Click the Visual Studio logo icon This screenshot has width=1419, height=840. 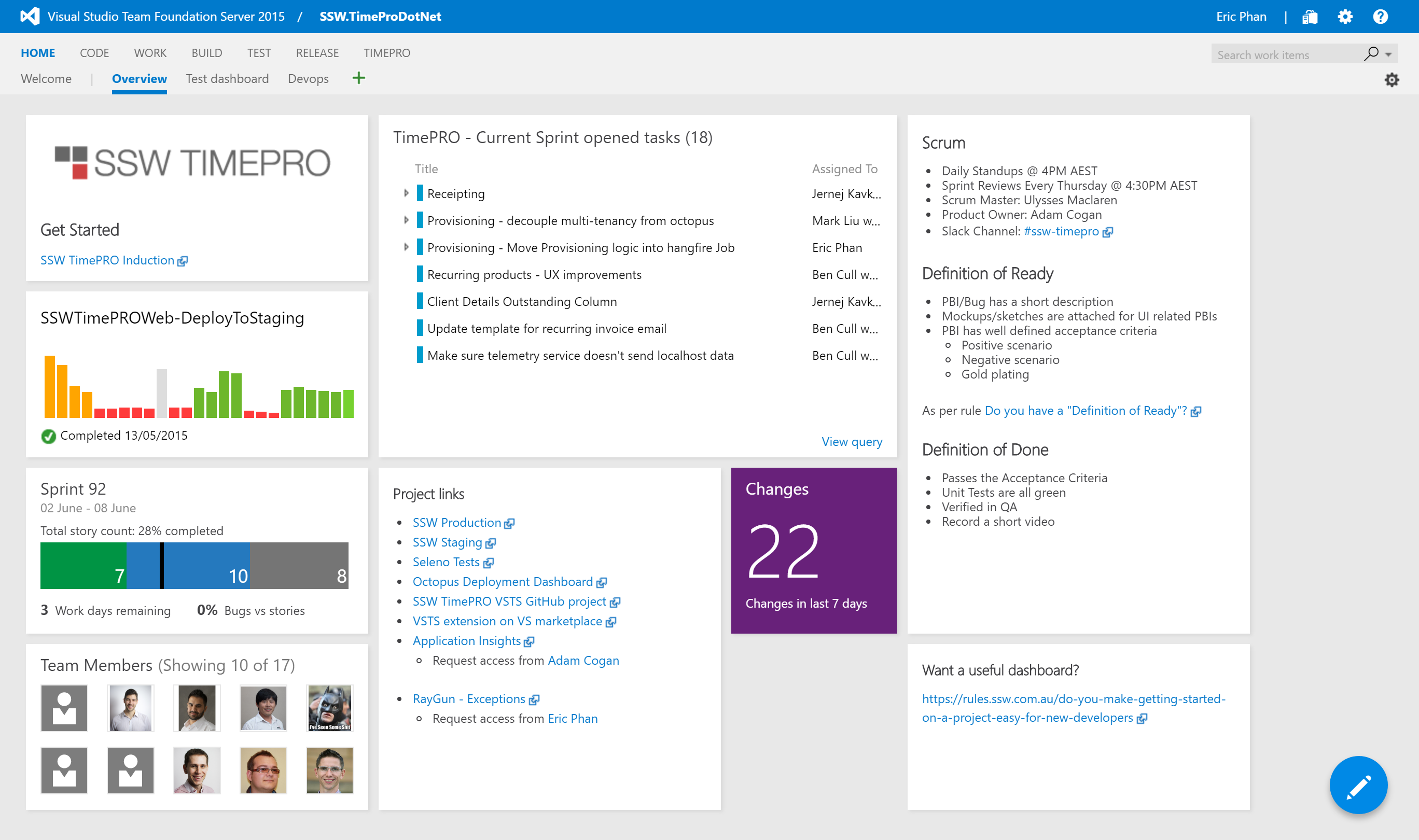click(30, 16)
